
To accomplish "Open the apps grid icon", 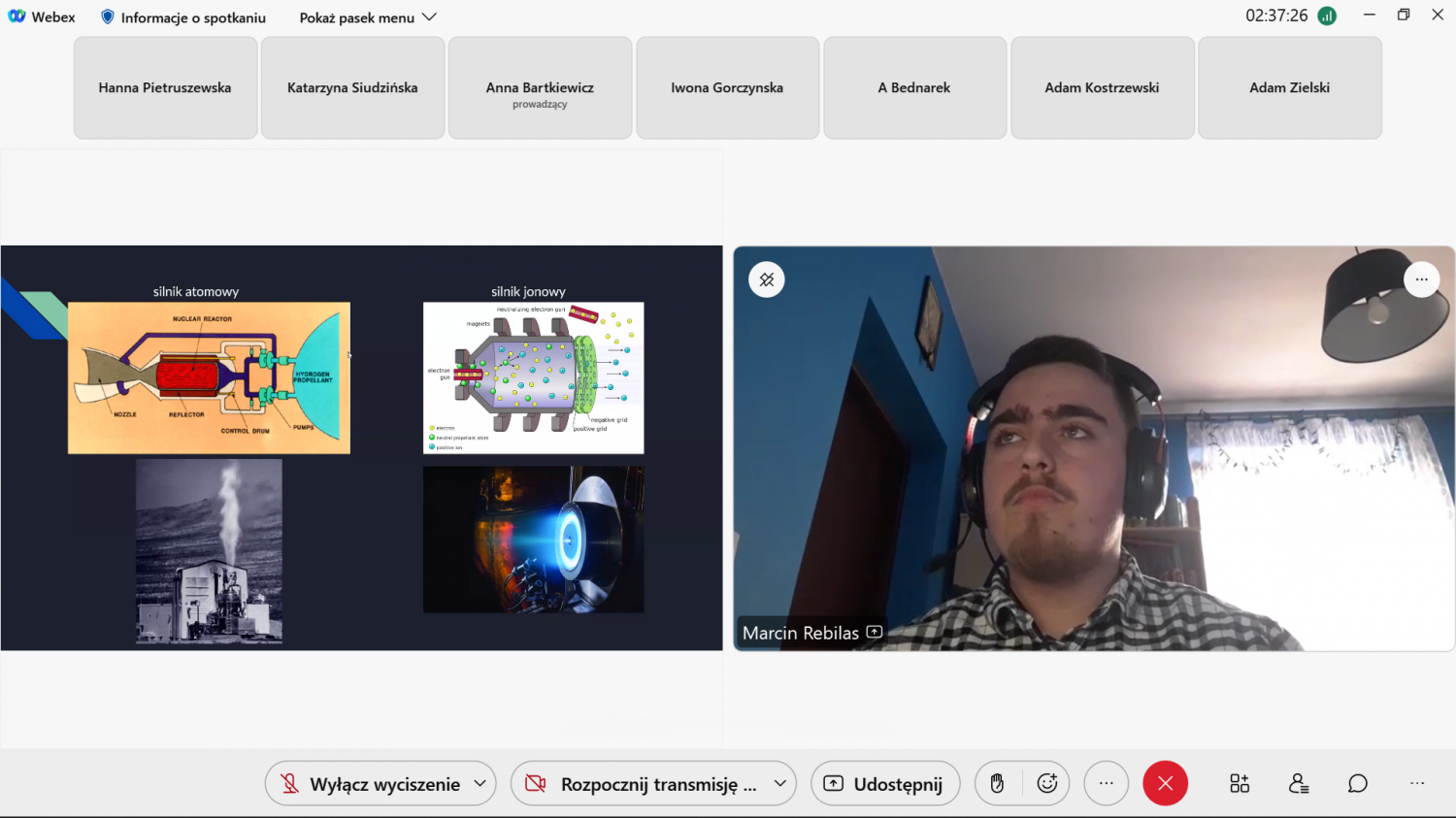I will 1240,784.
